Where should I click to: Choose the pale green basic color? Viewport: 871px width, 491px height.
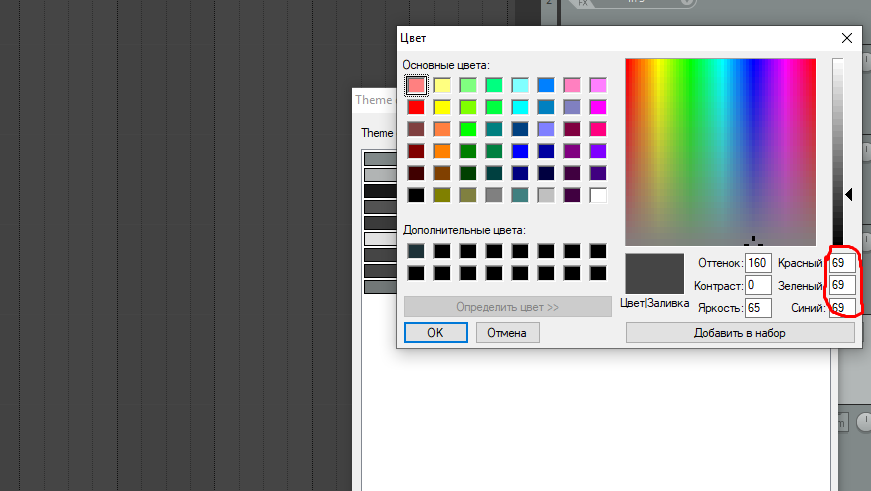(468, 85)
